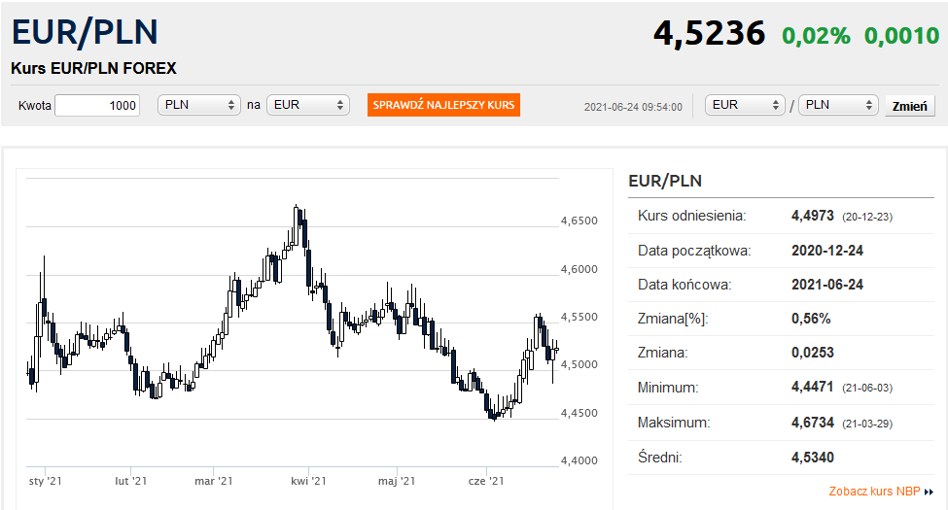This screenshot has height=510, width=948.
Task: Click the cze '21 label on chart axis
Action: coord(486,481)
